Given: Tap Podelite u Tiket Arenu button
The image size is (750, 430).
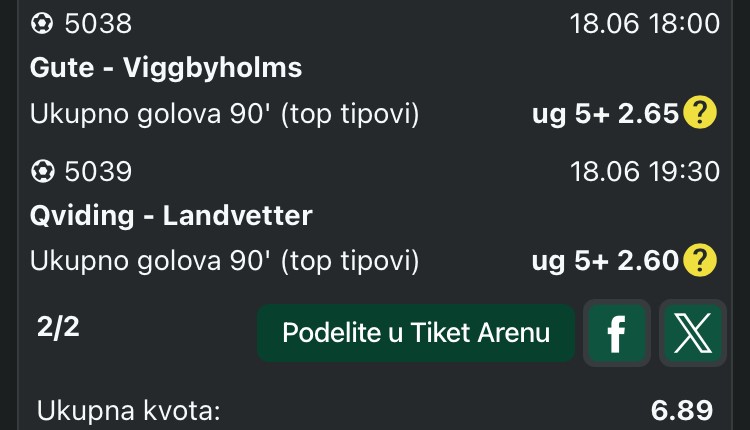Looking at the screenshot, I should (416, 333).
